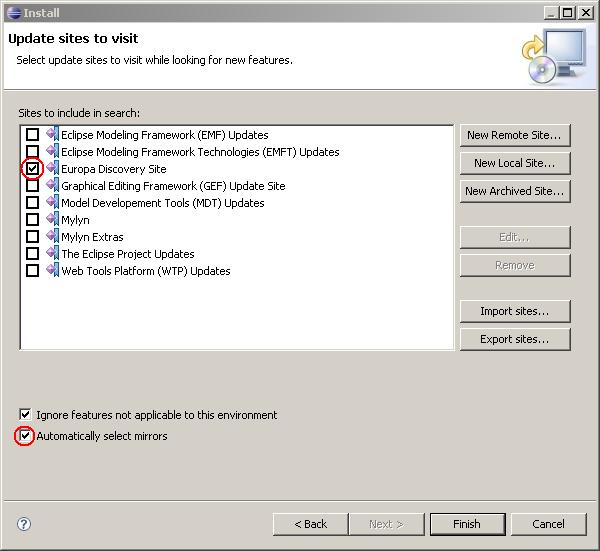Check the Mylyn site checkbox
The height and width of the screenshot is (551, 600).
point(33,220)
